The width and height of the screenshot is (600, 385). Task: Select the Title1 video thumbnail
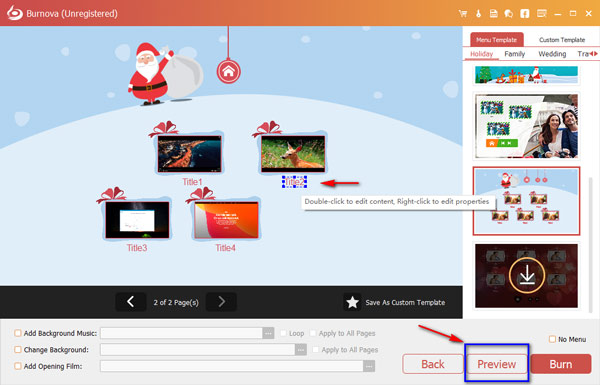pos(189,153)
